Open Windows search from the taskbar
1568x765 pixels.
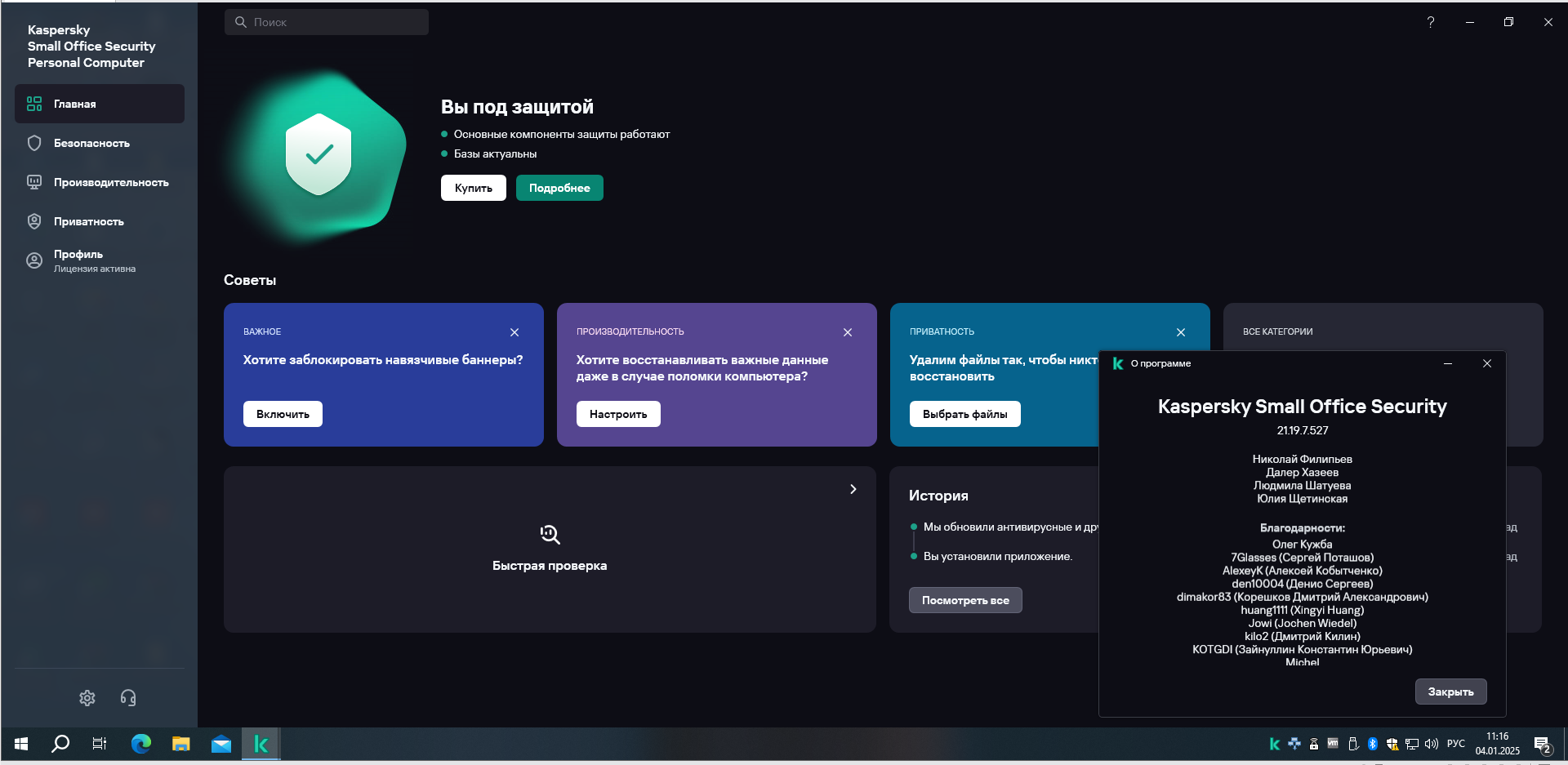[x=60, y=744]
